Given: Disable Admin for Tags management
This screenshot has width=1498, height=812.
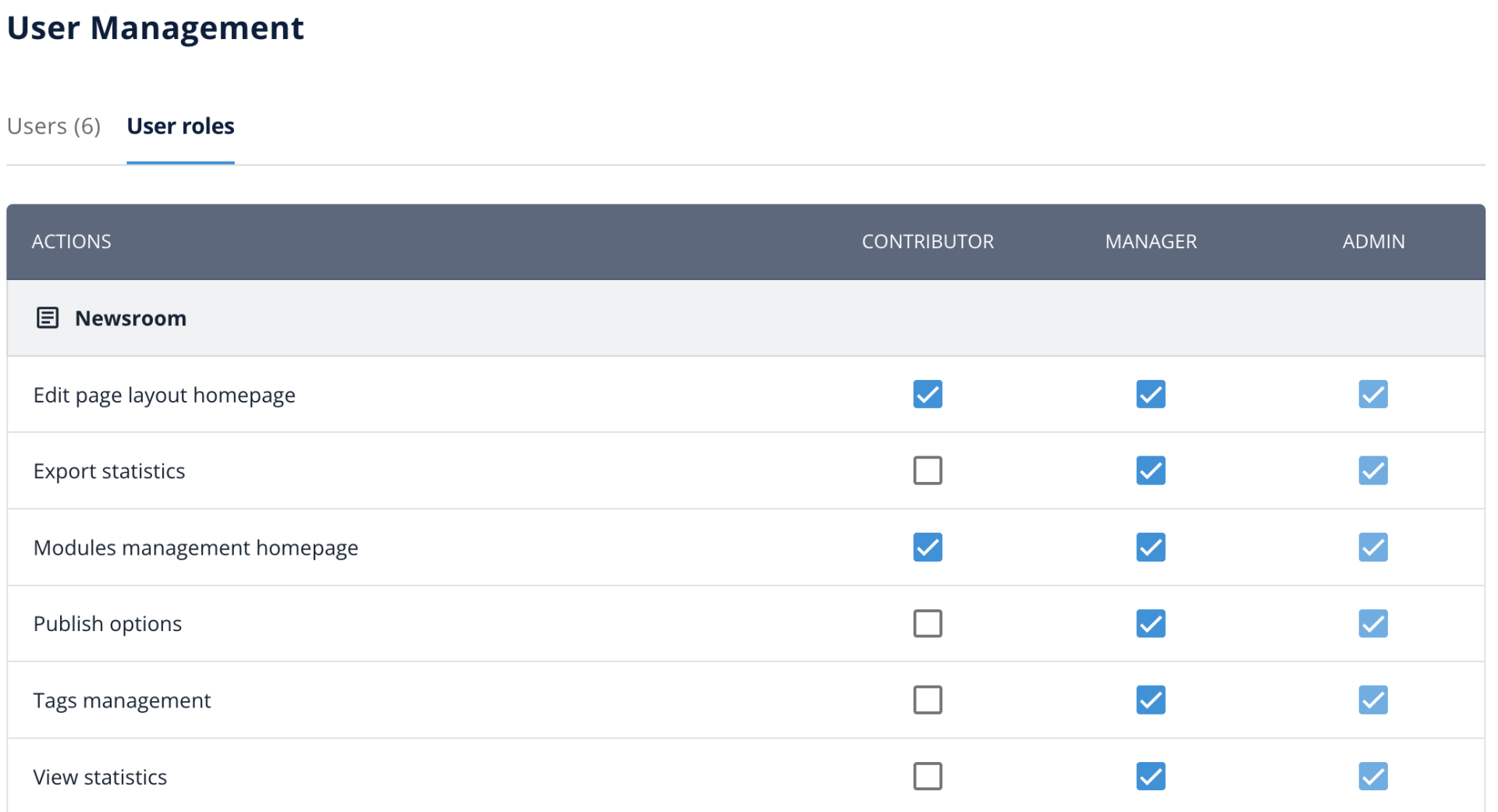Looking at the screenshot, I should point(1373,700).
